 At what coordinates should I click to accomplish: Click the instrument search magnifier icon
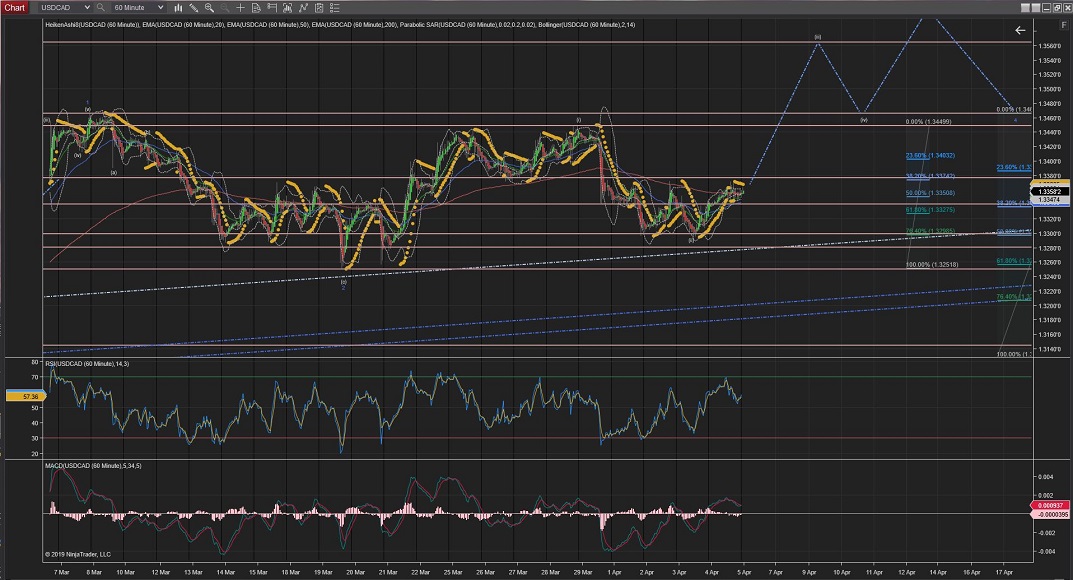tap(101, 8)
